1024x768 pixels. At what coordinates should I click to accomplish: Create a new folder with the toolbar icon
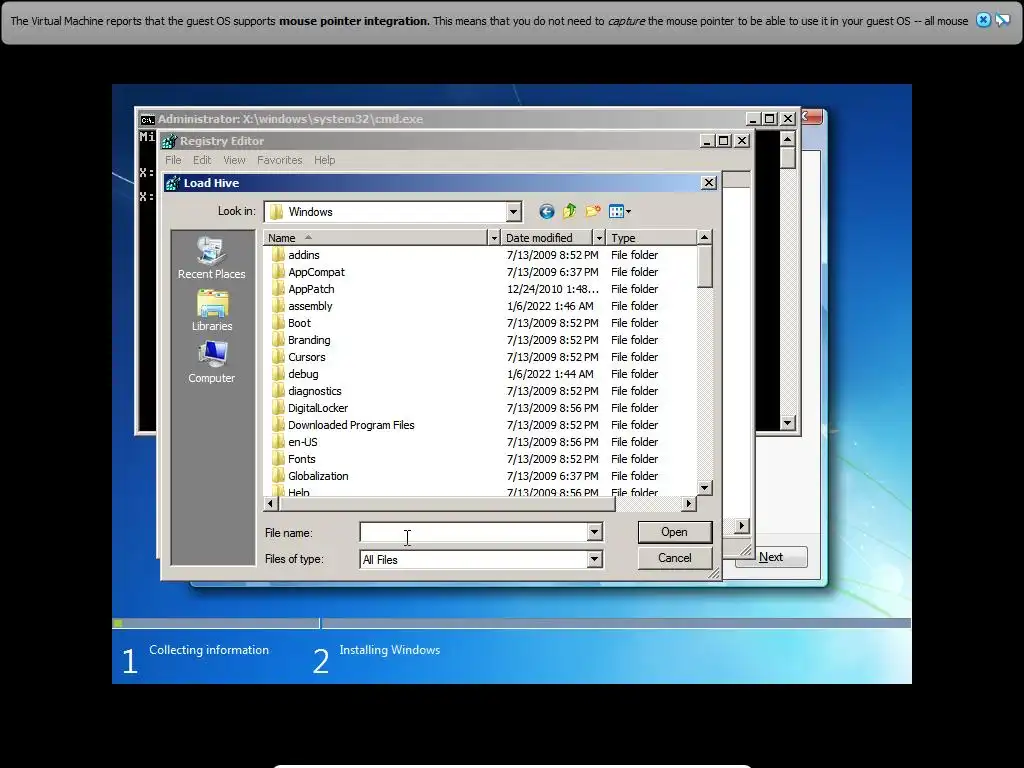click(x=593, y=211)
